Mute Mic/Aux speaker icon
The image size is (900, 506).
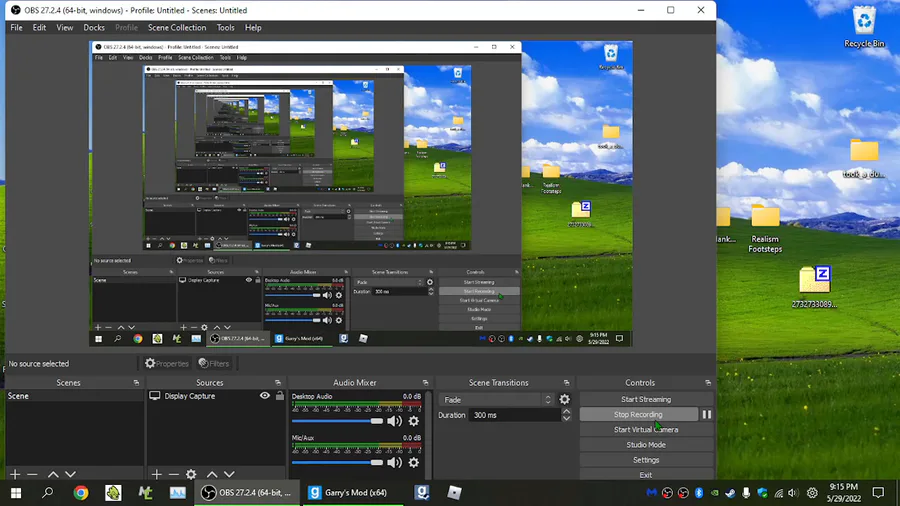tap(394, 462)
